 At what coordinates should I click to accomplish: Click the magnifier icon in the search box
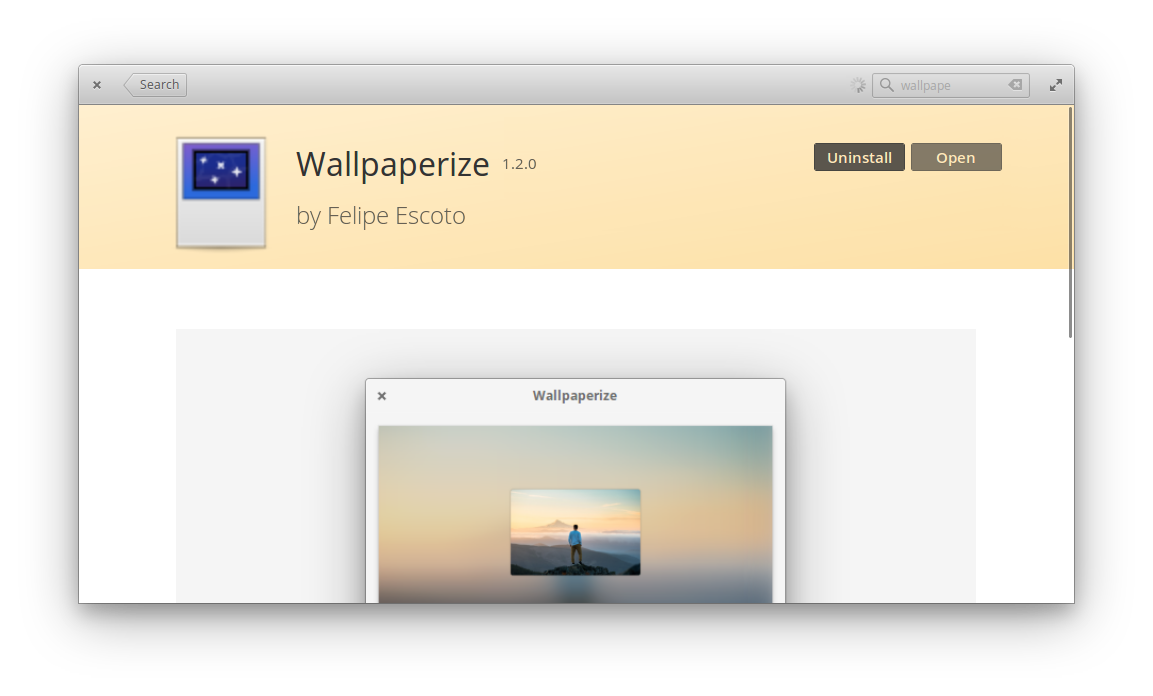pyautogui.click(x=887, y=84)
